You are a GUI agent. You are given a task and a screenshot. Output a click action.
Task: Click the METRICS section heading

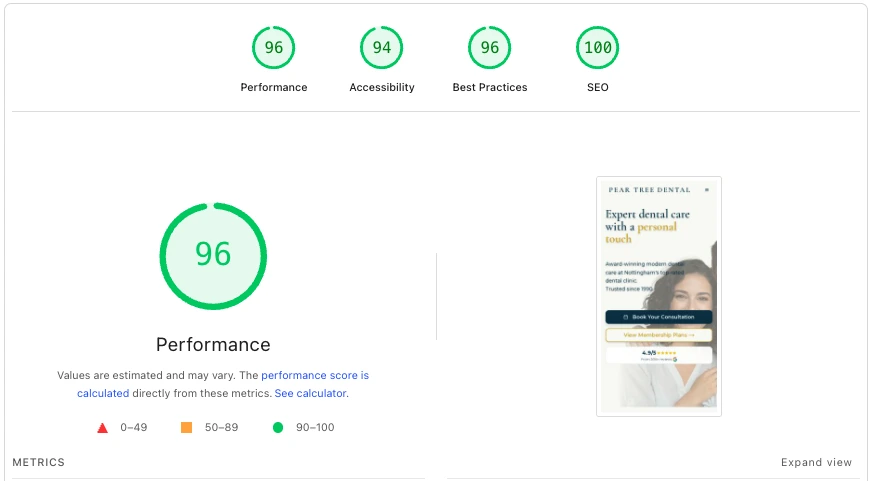point(38,462)
